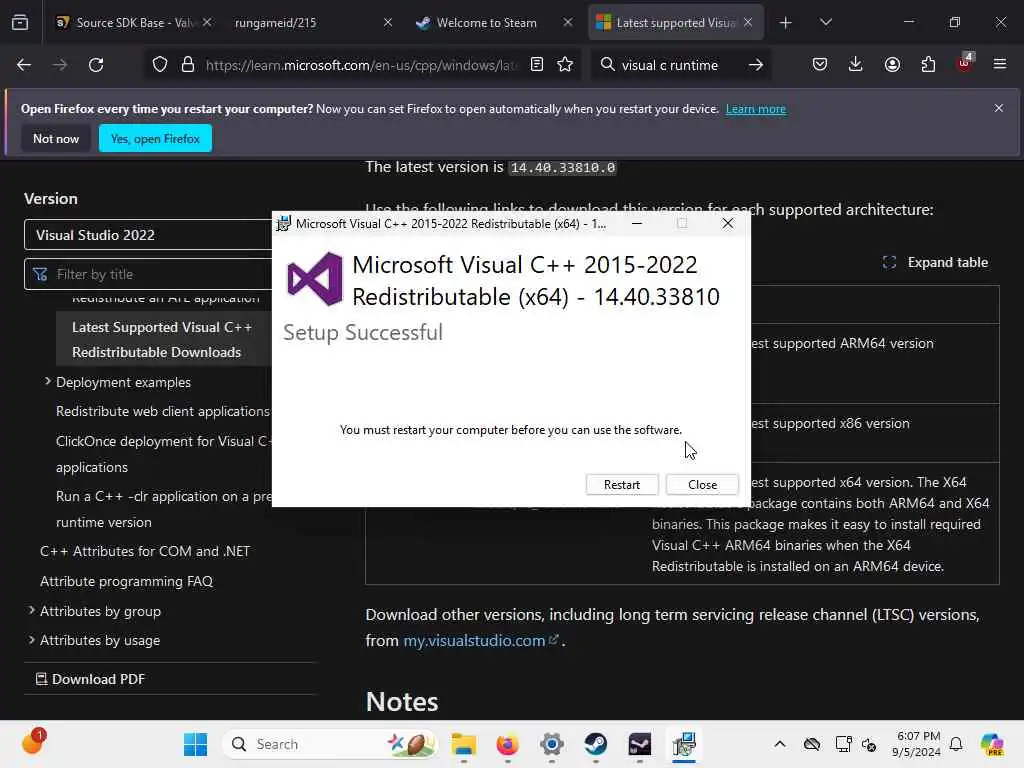This screenshot has height=768, width=1024.
Task: Open a new tab with the plus icon
Action: pyautogui.click(x=786, y=23)
